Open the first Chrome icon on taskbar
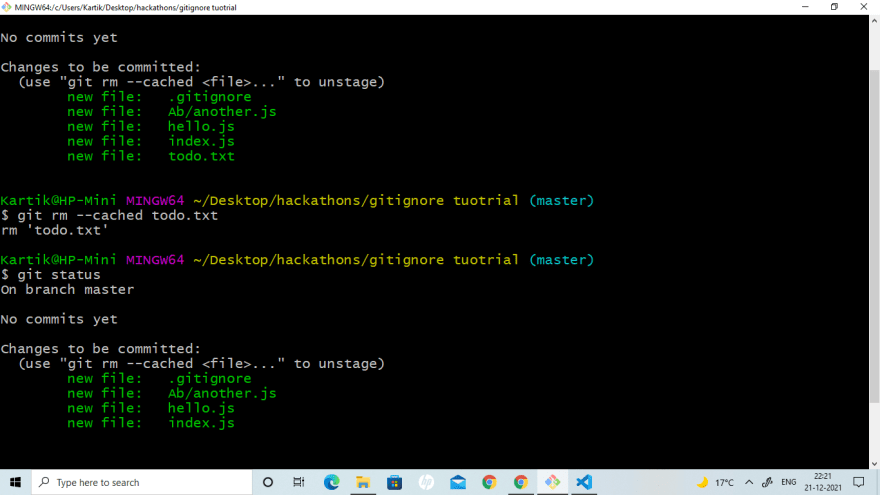Screen dimensions: 880x495 [489, 482]
